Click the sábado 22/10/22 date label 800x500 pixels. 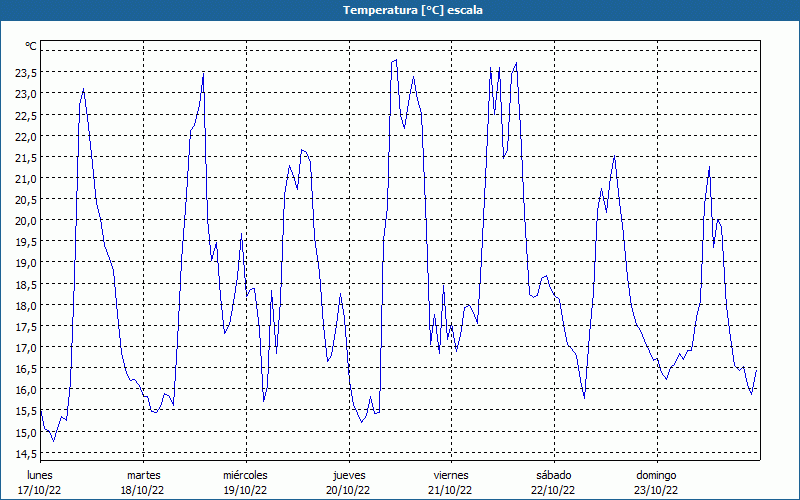click(x=554, y=483)
